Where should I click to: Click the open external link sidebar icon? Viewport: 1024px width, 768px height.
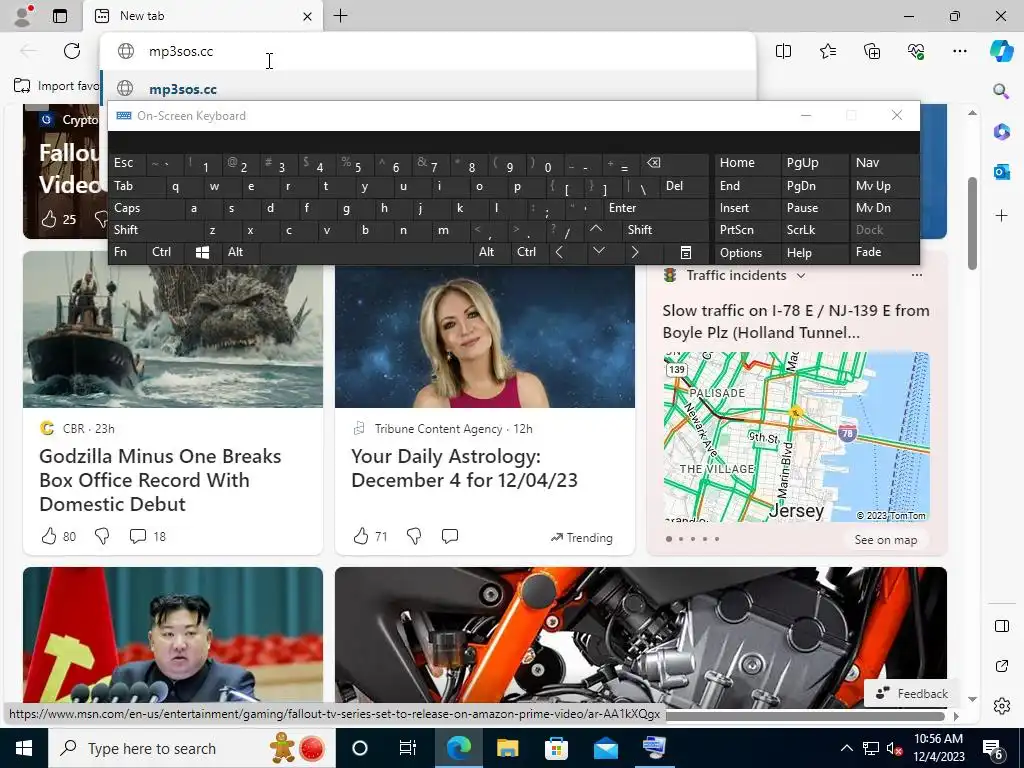tap(1001, 666)
